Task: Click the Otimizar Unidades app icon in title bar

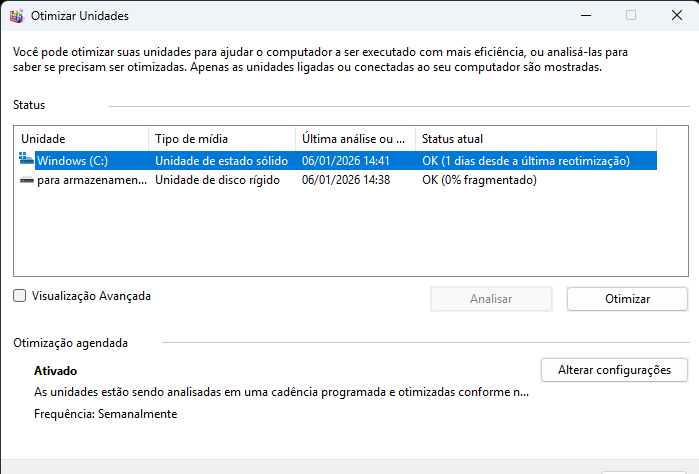Action: coord(17,16)
